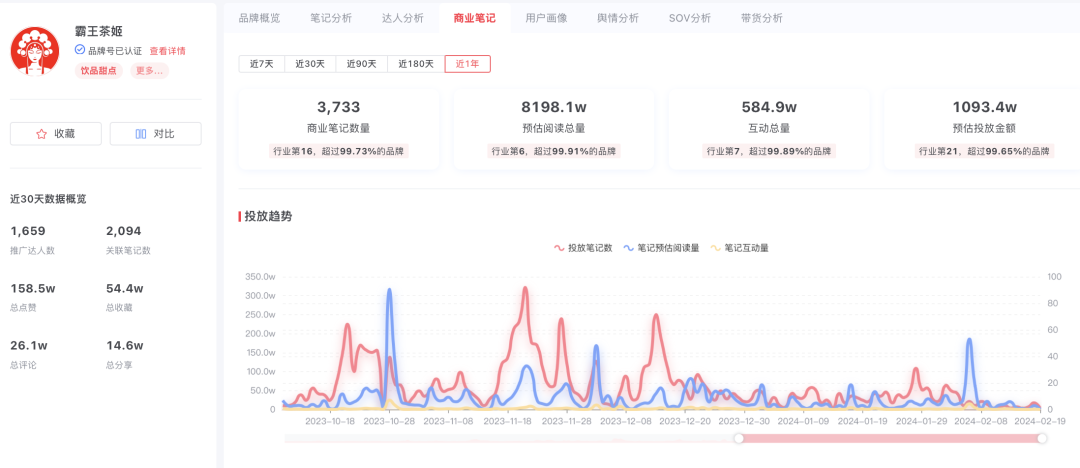
Task: Click the 对比 button
Action: pyautogui.click(x=156, y=134)
